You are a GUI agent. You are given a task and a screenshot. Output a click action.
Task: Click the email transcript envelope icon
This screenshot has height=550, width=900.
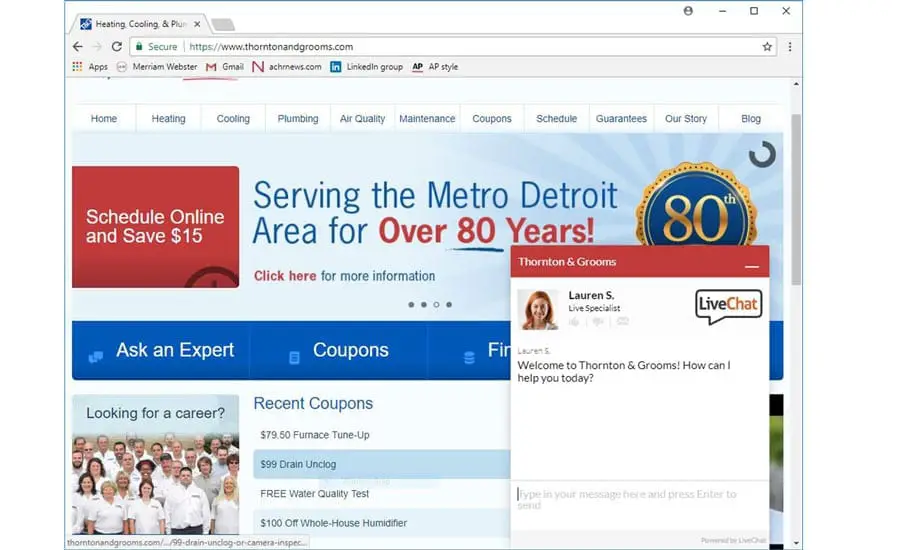click(623, 322)
